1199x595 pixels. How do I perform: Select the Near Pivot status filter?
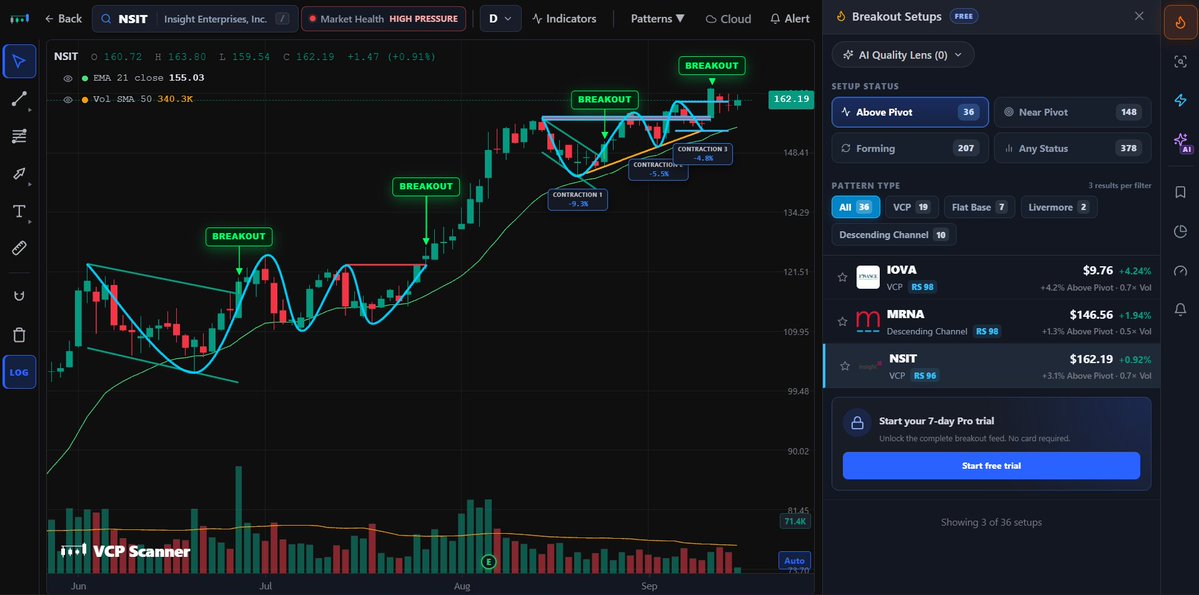(x=1073, y=112)
